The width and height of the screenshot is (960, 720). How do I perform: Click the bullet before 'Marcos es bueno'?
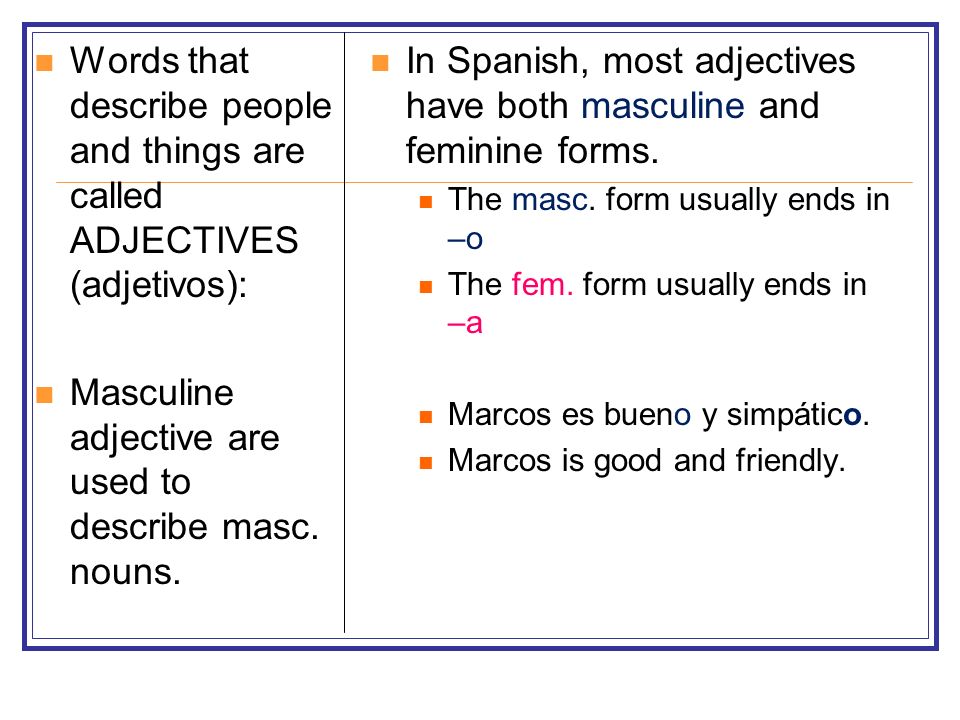426,417
